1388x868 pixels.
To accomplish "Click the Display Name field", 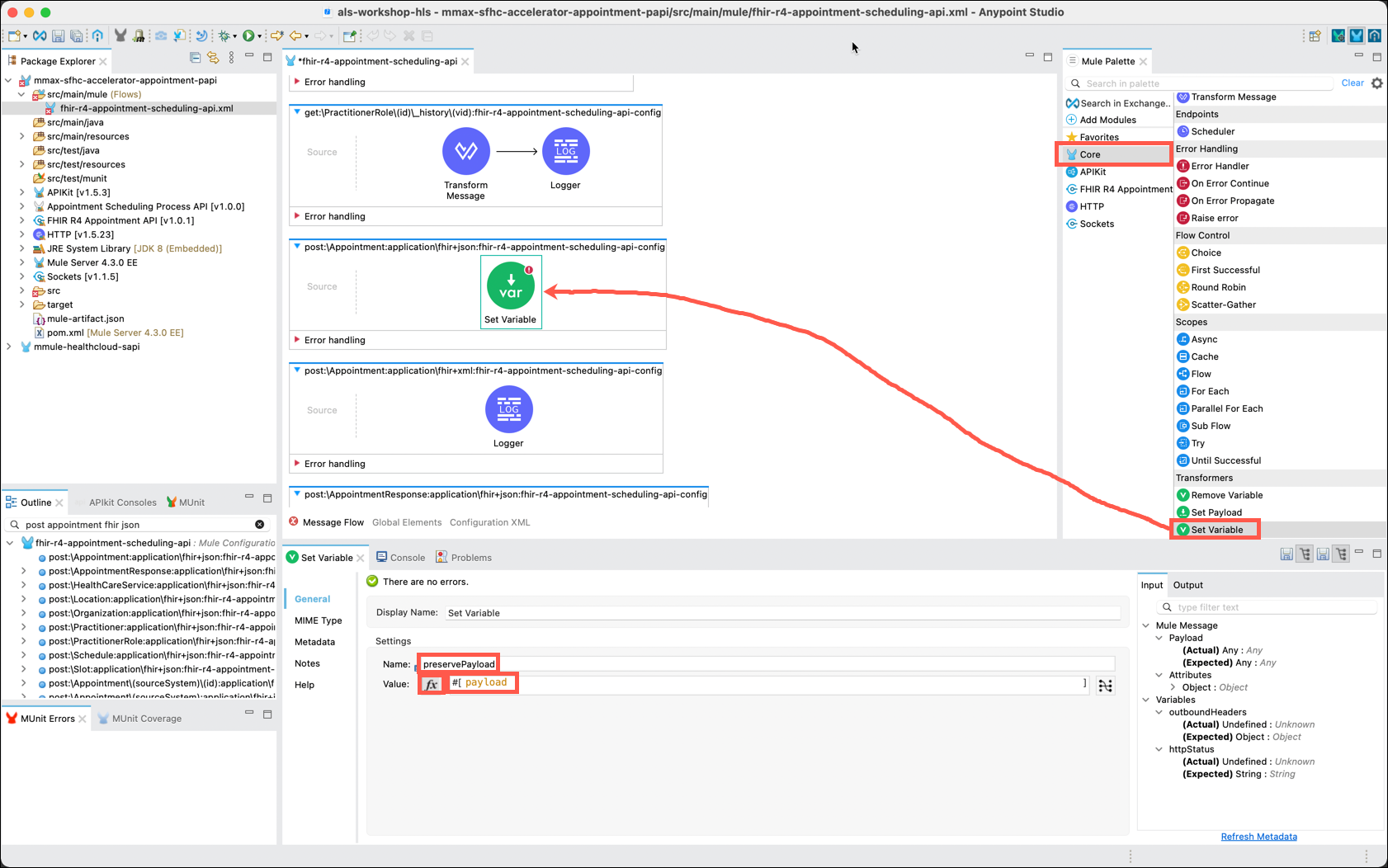I will pos(782,613).
